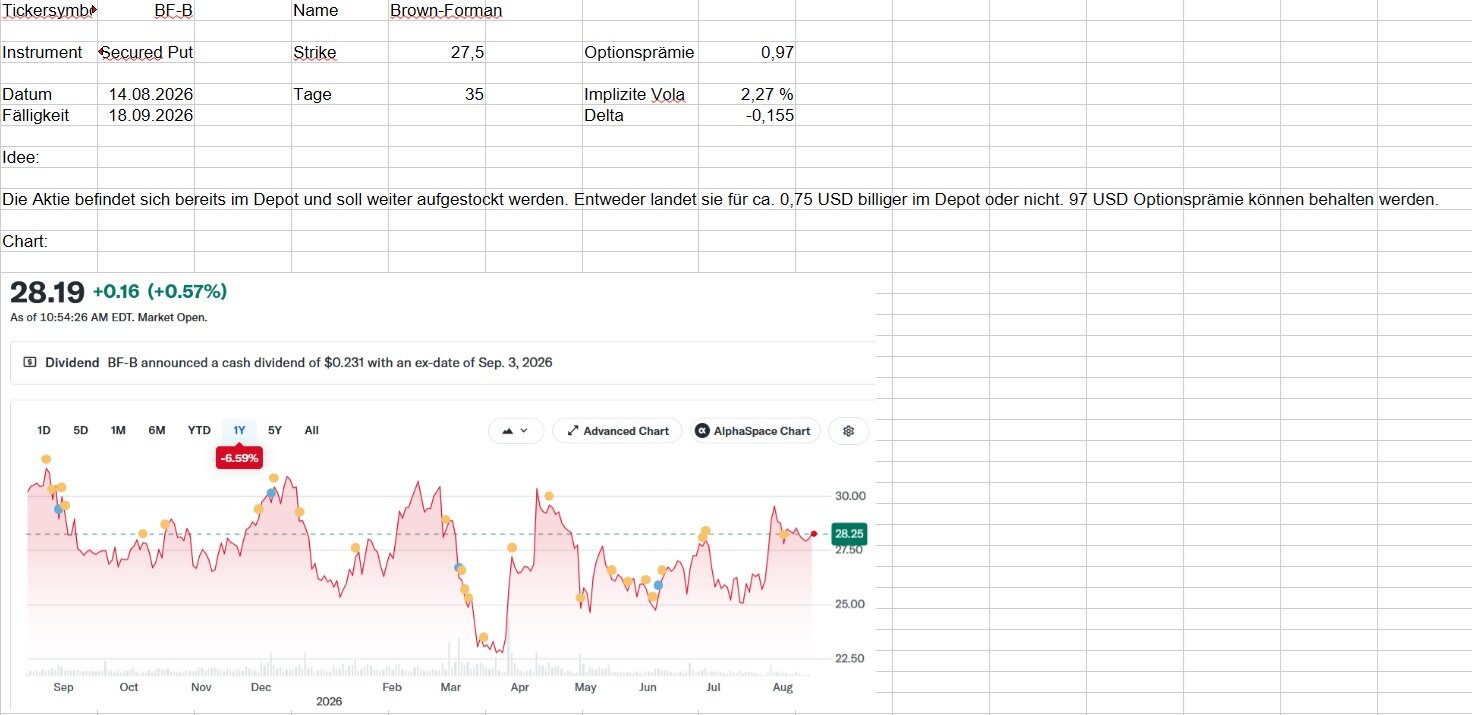The height and width of the screenshot is (715, 1472).
Task: Select the Fälligkeit date cell 18.09.2026
Action: [x=146, y=115]
